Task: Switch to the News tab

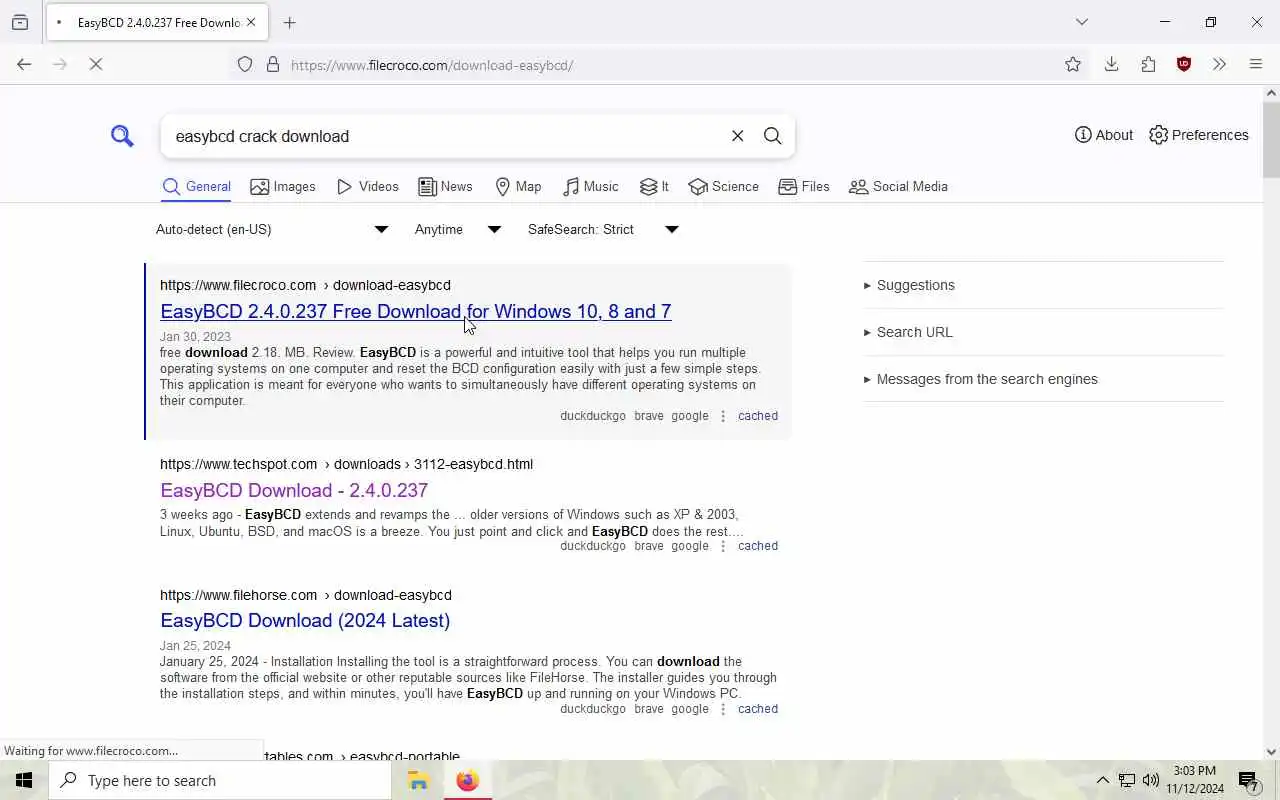Action: point(445,187)
